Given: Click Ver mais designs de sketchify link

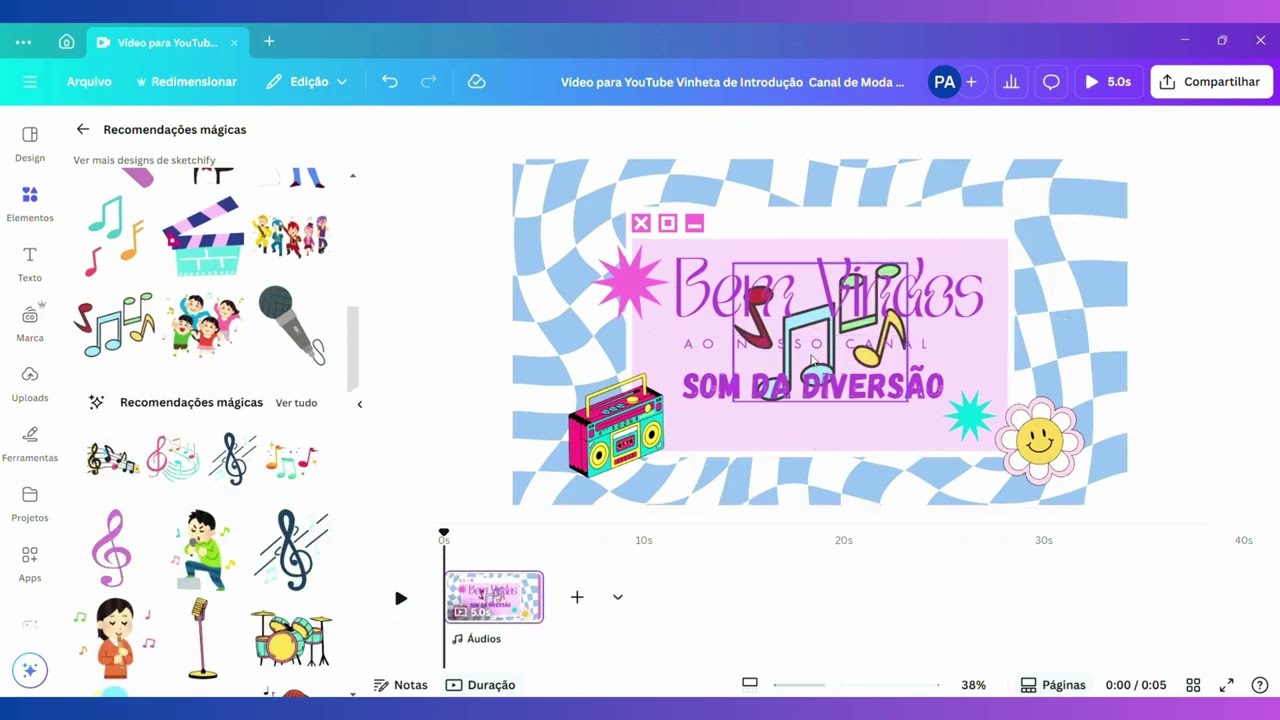Looking at the screenshot, I should [144, 160].
